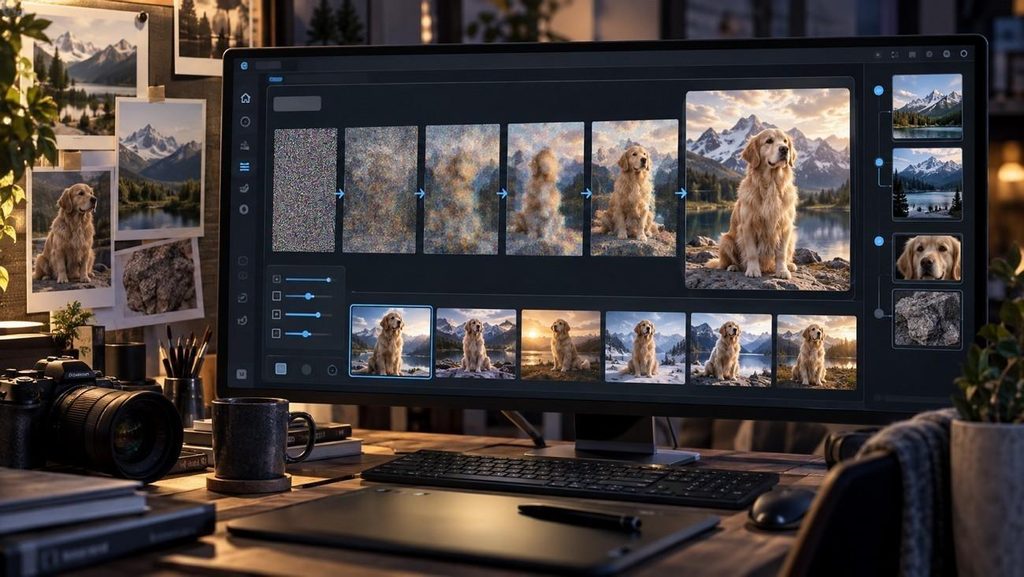Open the second diffusion step frame
1024x577 pixels.
[380, 189]
